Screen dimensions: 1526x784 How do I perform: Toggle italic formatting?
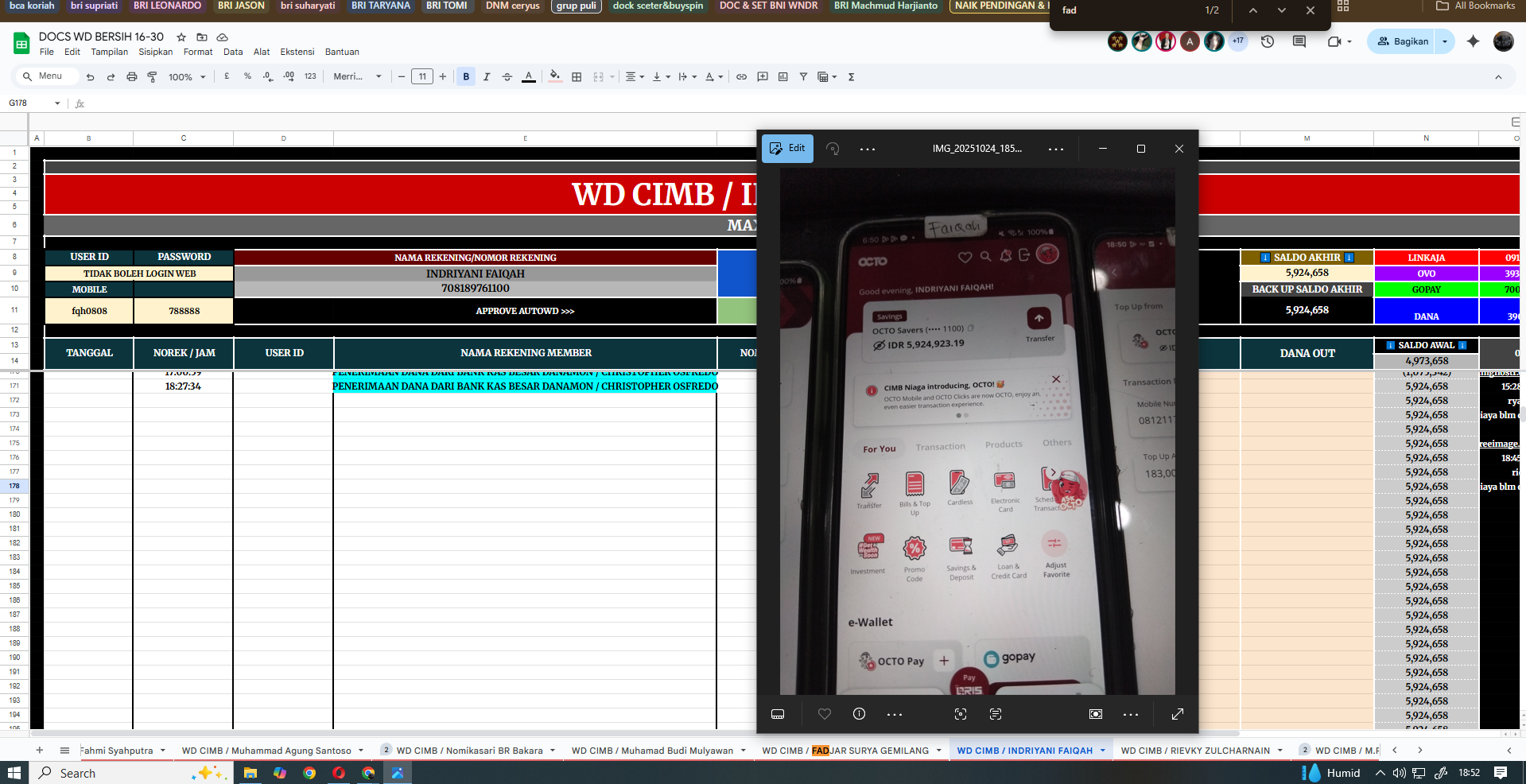point(487,77)
